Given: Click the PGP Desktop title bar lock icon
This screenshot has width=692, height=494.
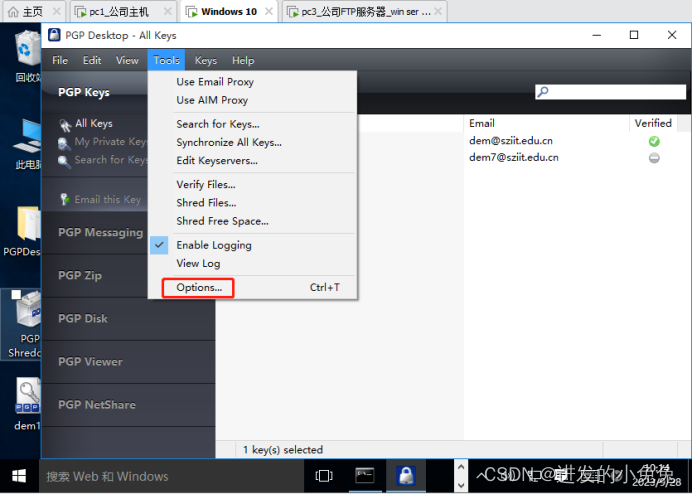Looking at the screenshot, I should 54,35.
